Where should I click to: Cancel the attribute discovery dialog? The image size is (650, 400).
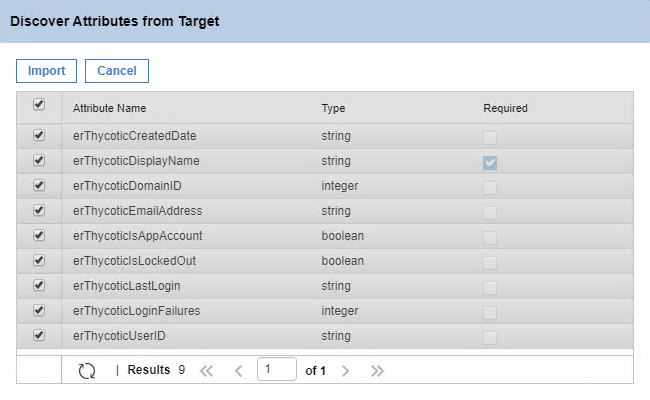click(x=117, y=71)
